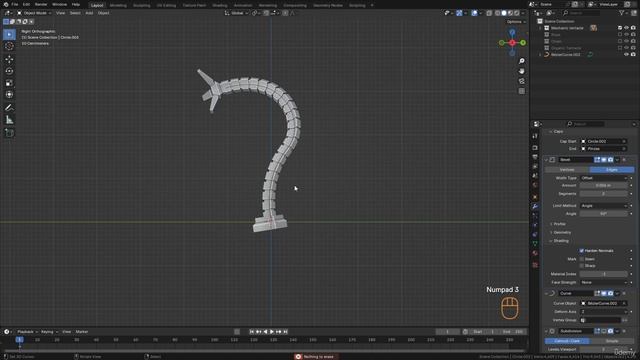Switch perspective/orthographic grid icon
Image resolution: width=640 pixels, height=360 pixels.
pos(522,91)
